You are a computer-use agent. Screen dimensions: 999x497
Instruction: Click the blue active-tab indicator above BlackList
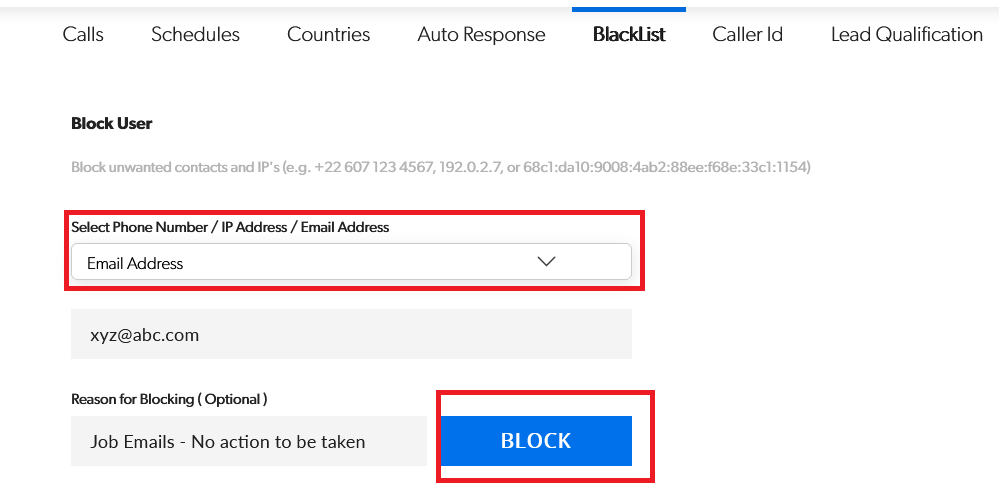[629, 9]
